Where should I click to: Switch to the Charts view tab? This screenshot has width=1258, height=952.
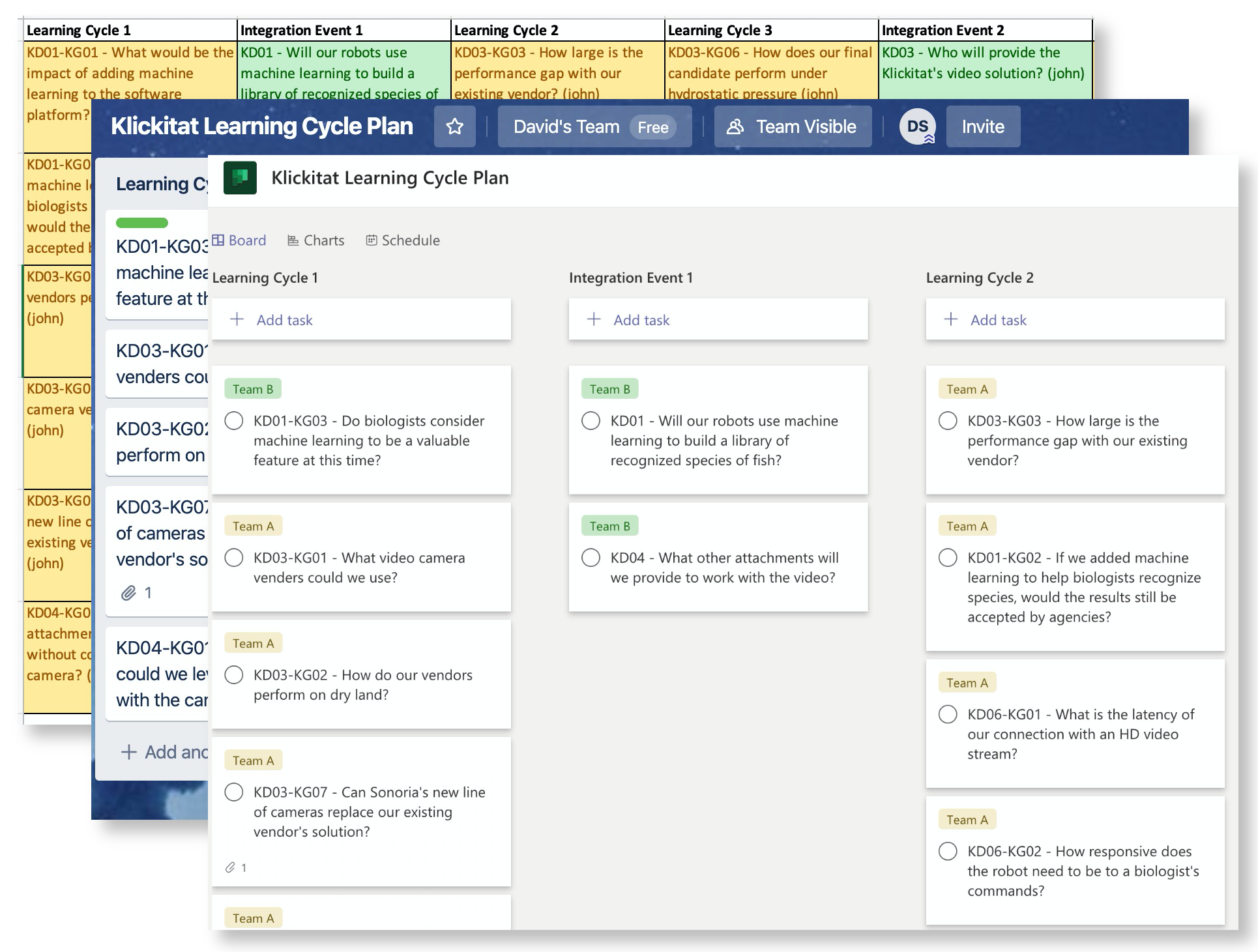point(316,240)
